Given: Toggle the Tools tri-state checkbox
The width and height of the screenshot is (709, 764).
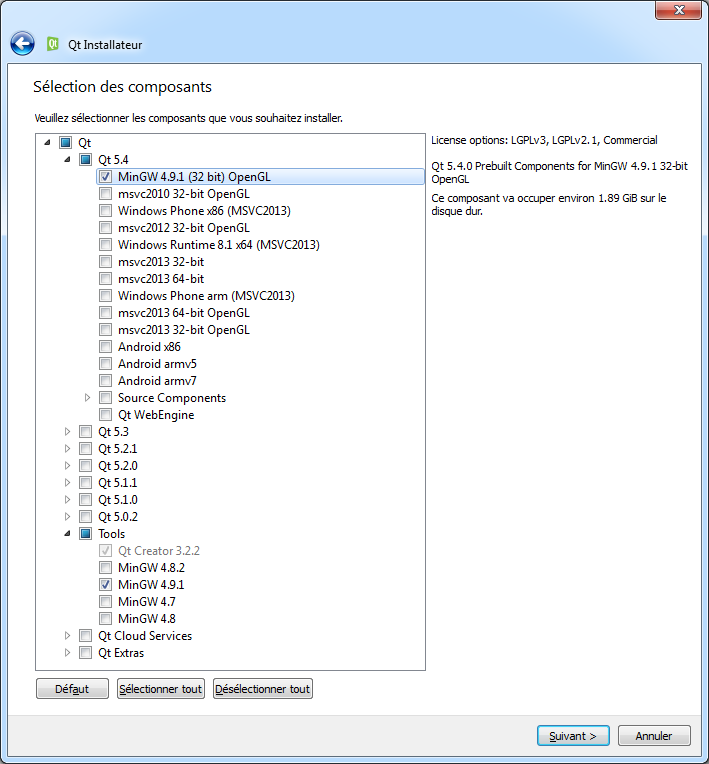Looking at the screenshot, I should point(85,534).
